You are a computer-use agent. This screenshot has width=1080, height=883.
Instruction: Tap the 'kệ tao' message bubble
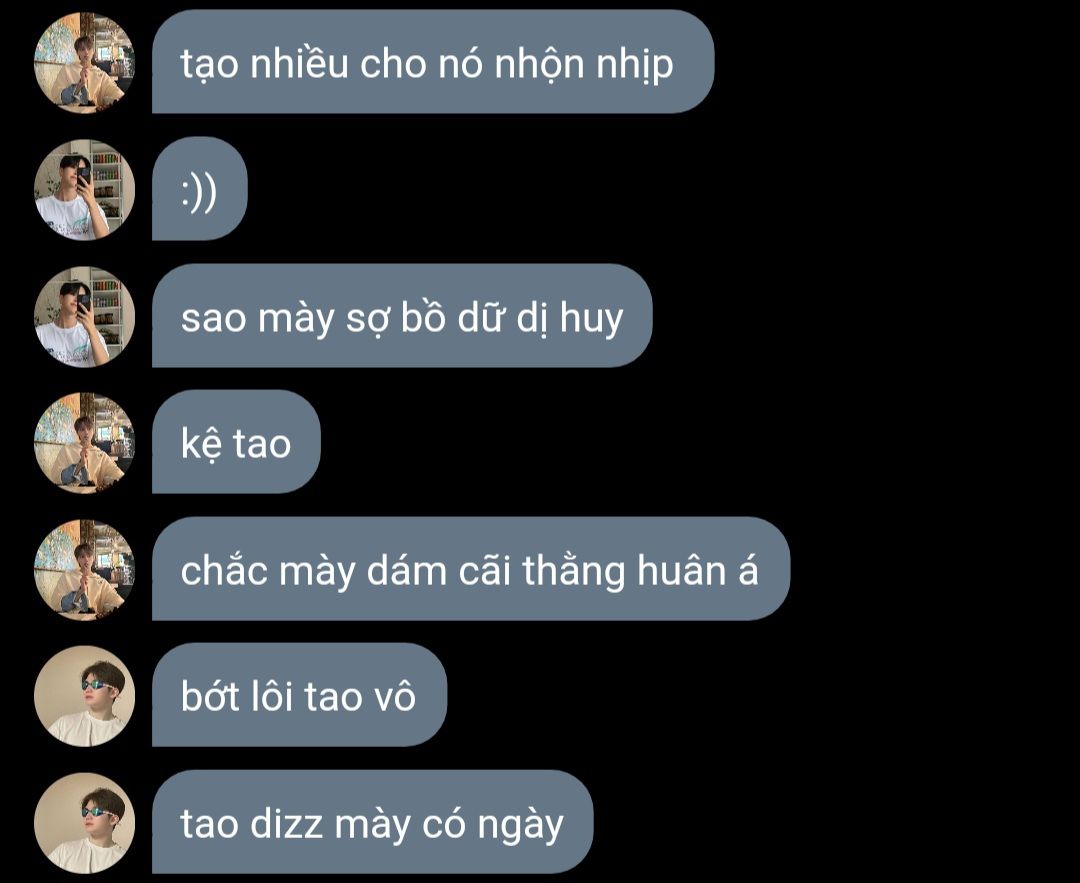236,442
